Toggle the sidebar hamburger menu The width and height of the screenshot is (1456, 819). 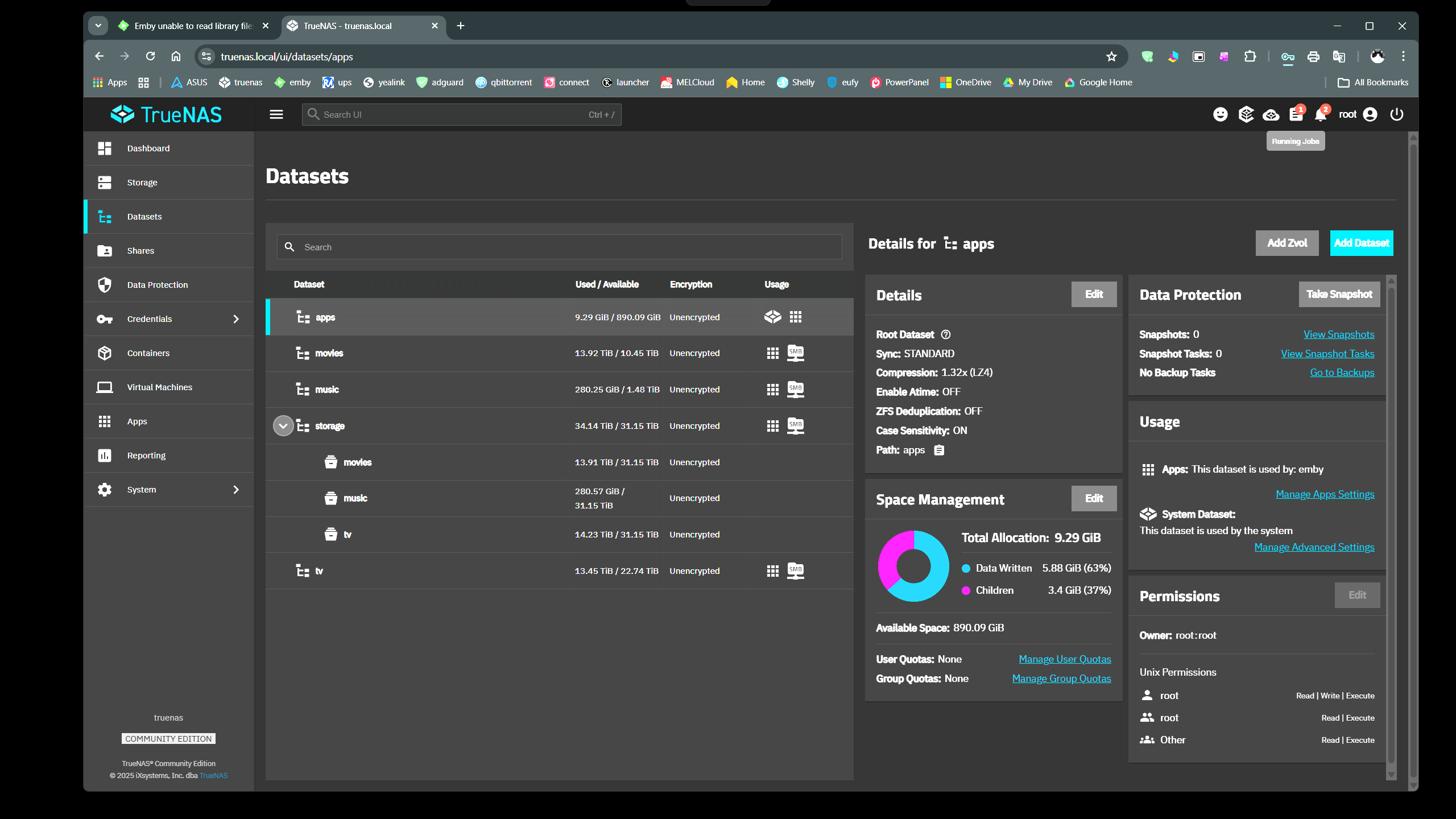[276, 114]
